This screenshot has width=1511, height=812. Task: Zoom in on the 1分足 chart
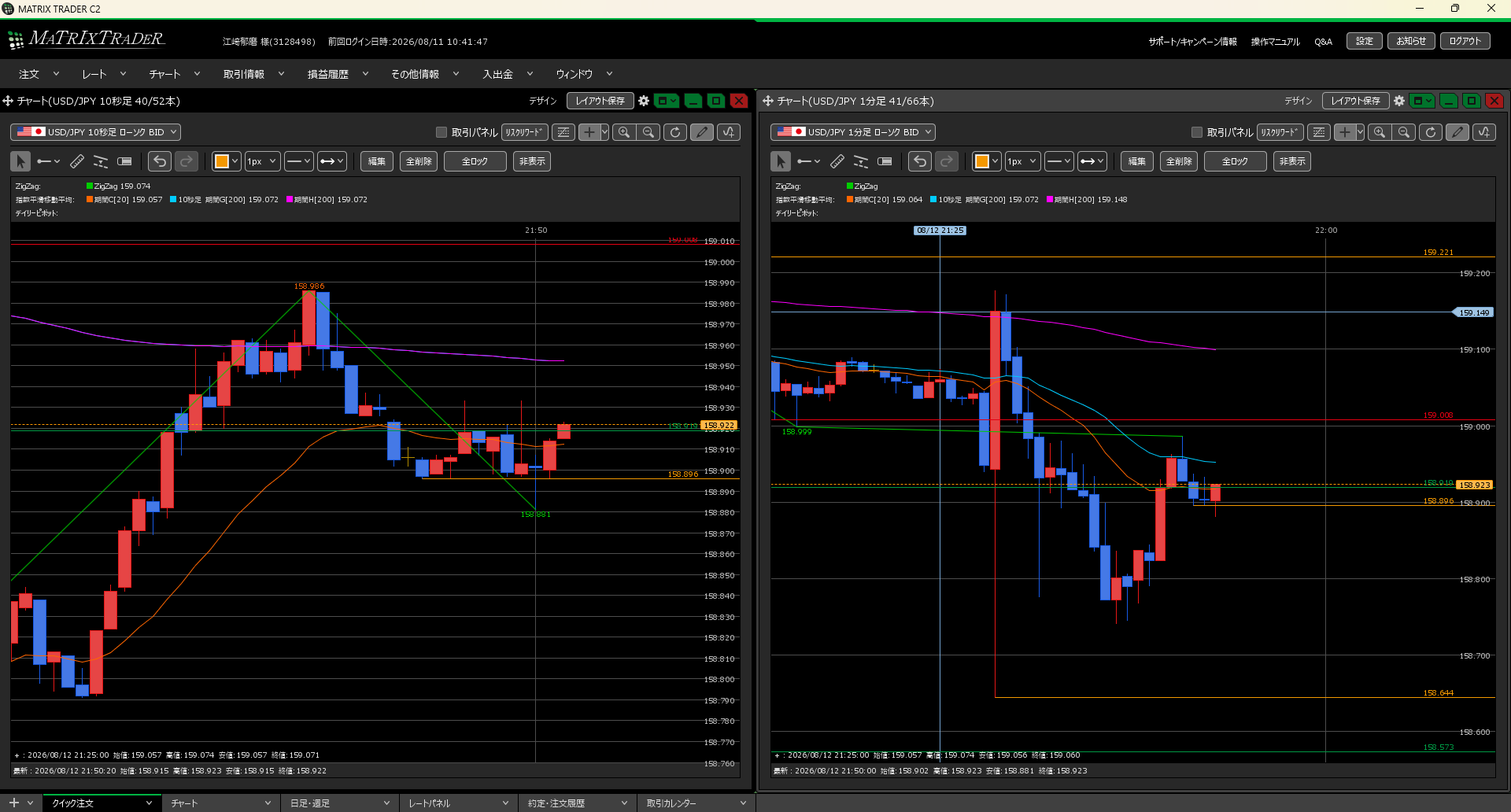point(1380,132)
